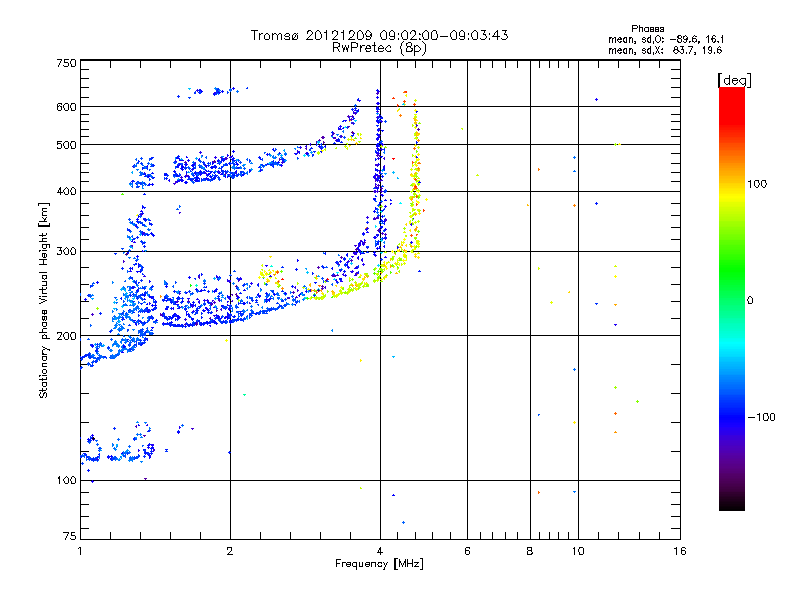Click the x-axis tick label '2'
This screenshot has width=800, height=600.
tap(230, 551)
